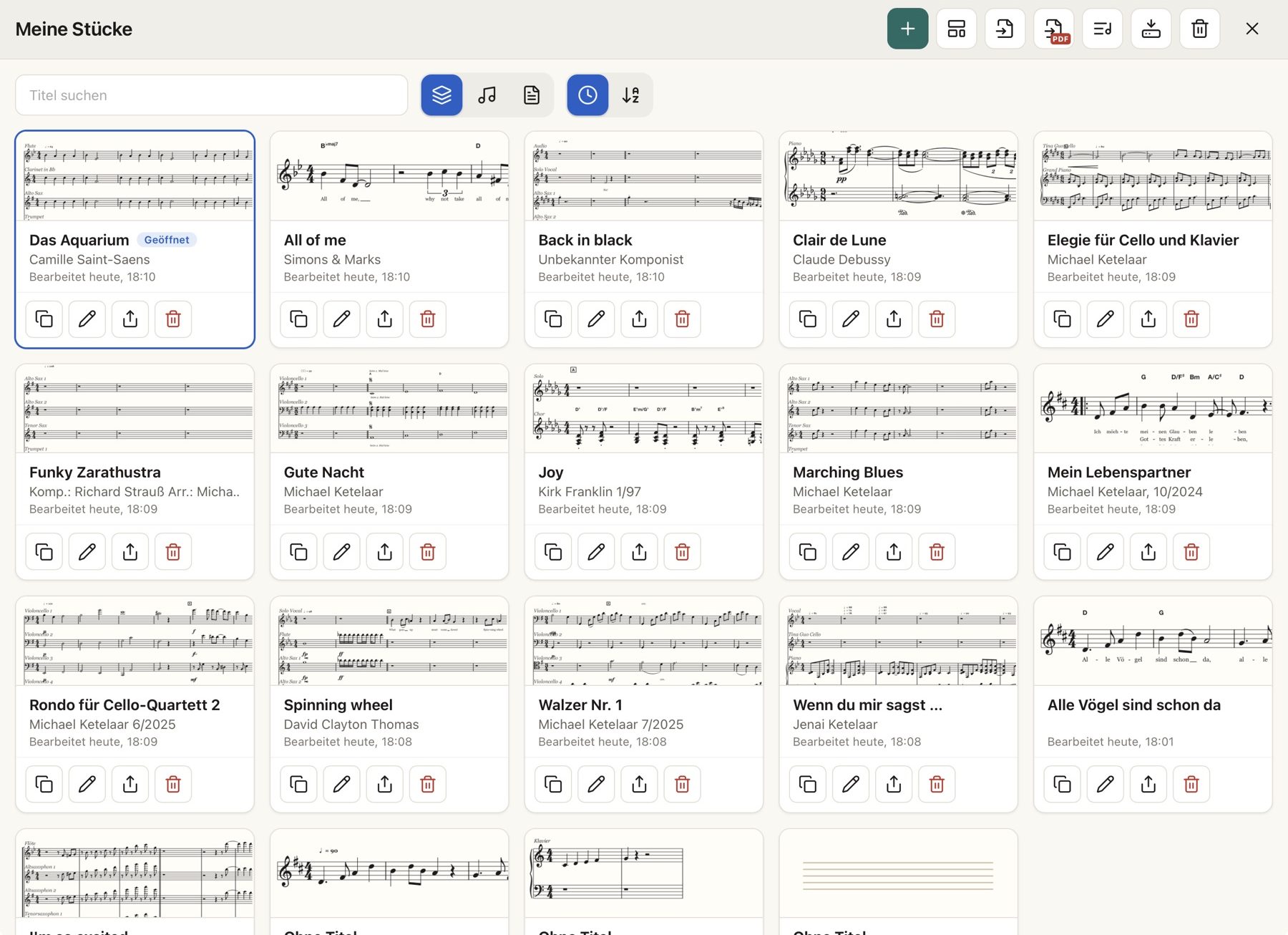Share Rondo für Cello-Quartett 2
This screenshot has height=935, width=1288.
coord(130,784)
